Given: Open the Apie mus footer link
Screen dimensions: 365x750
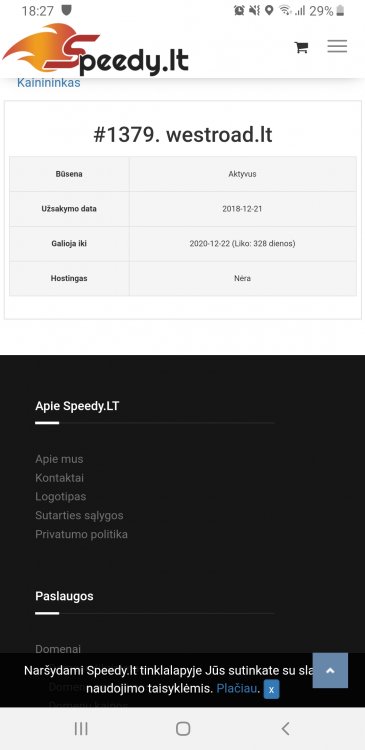Looking at the screenshot, I should (59, 459).
